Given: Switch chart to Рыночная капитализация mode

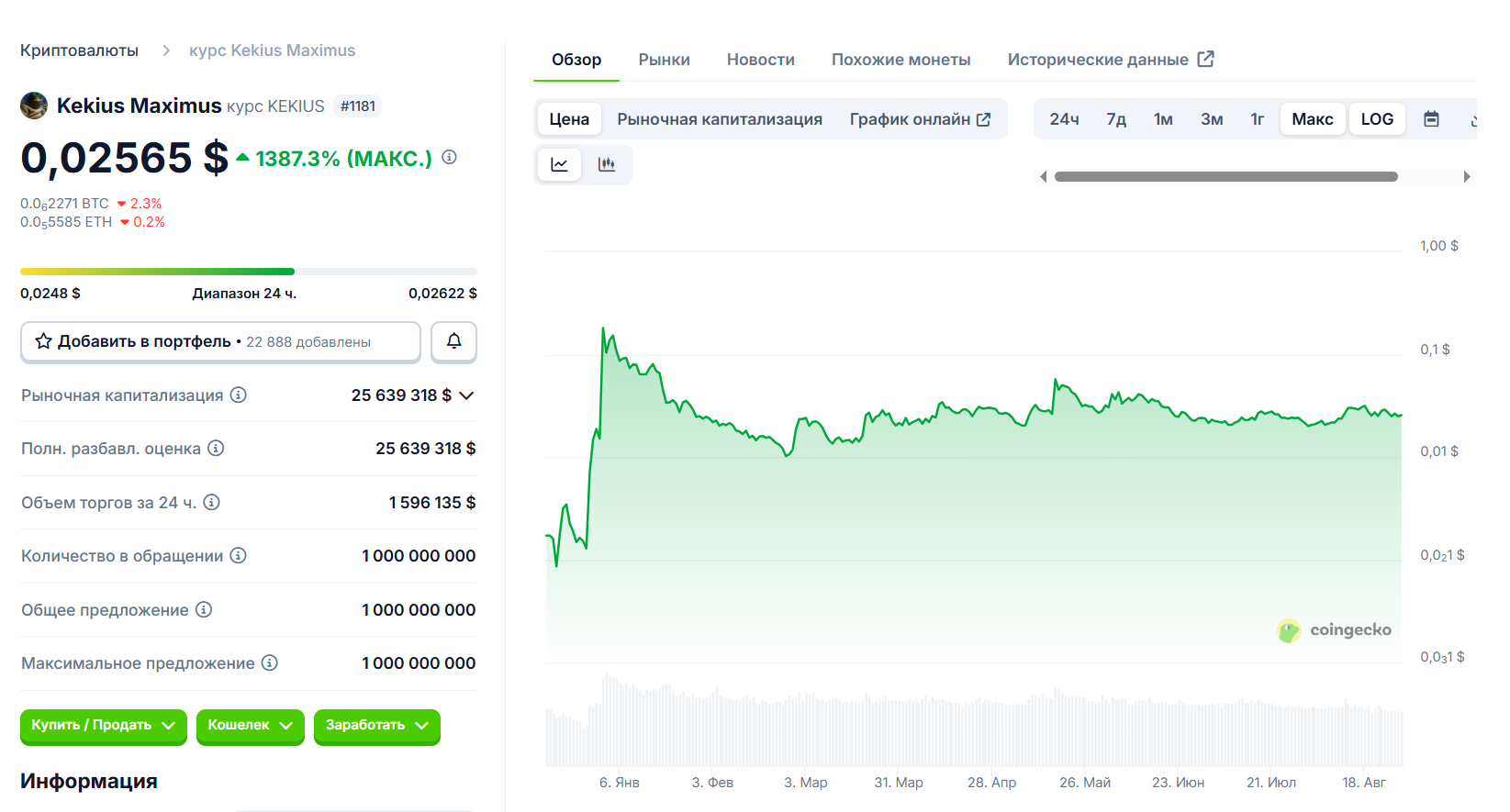Looking at the screenshot, I should (720, 119).
